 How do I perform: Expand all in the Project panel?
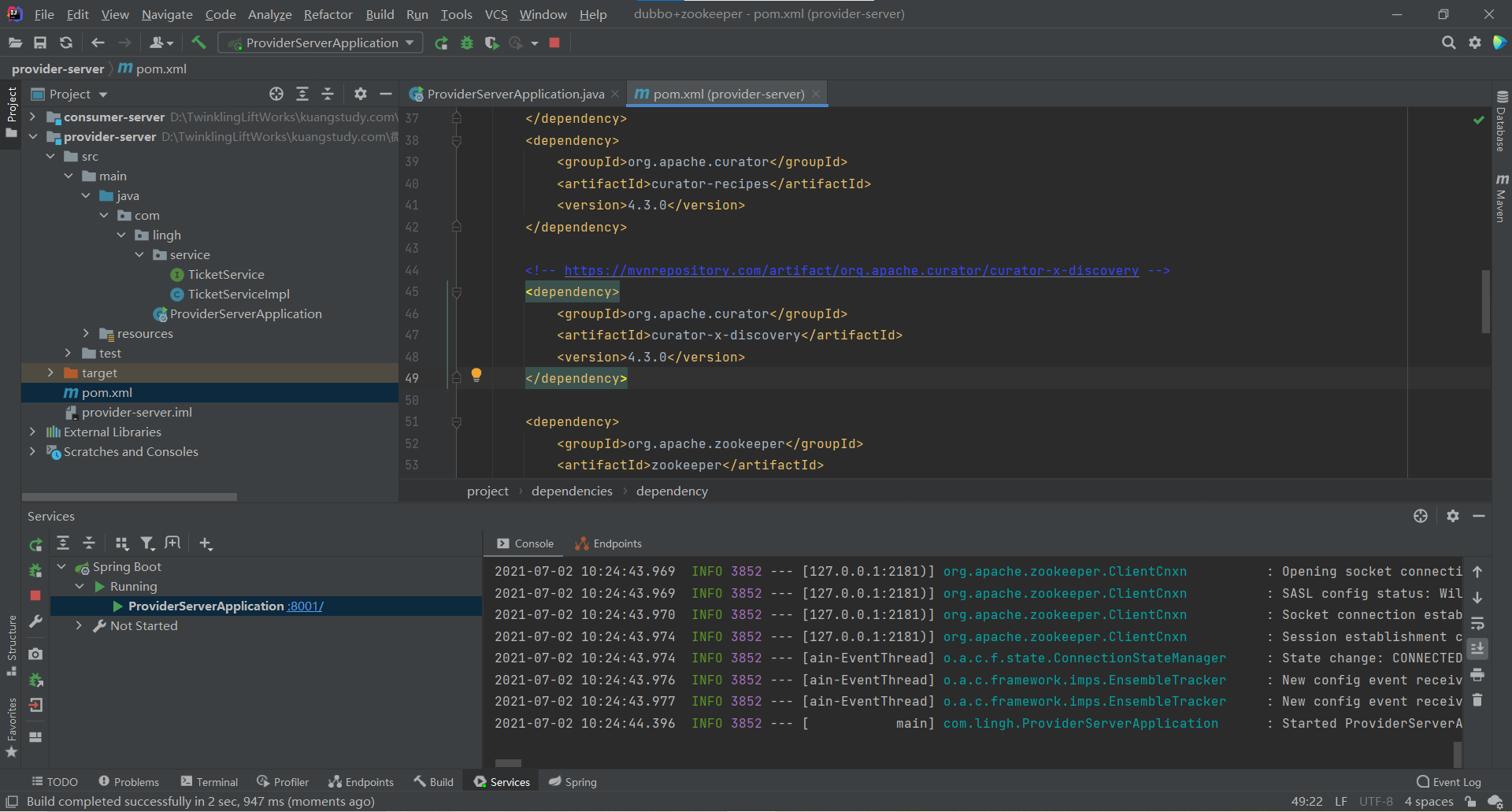302,94
